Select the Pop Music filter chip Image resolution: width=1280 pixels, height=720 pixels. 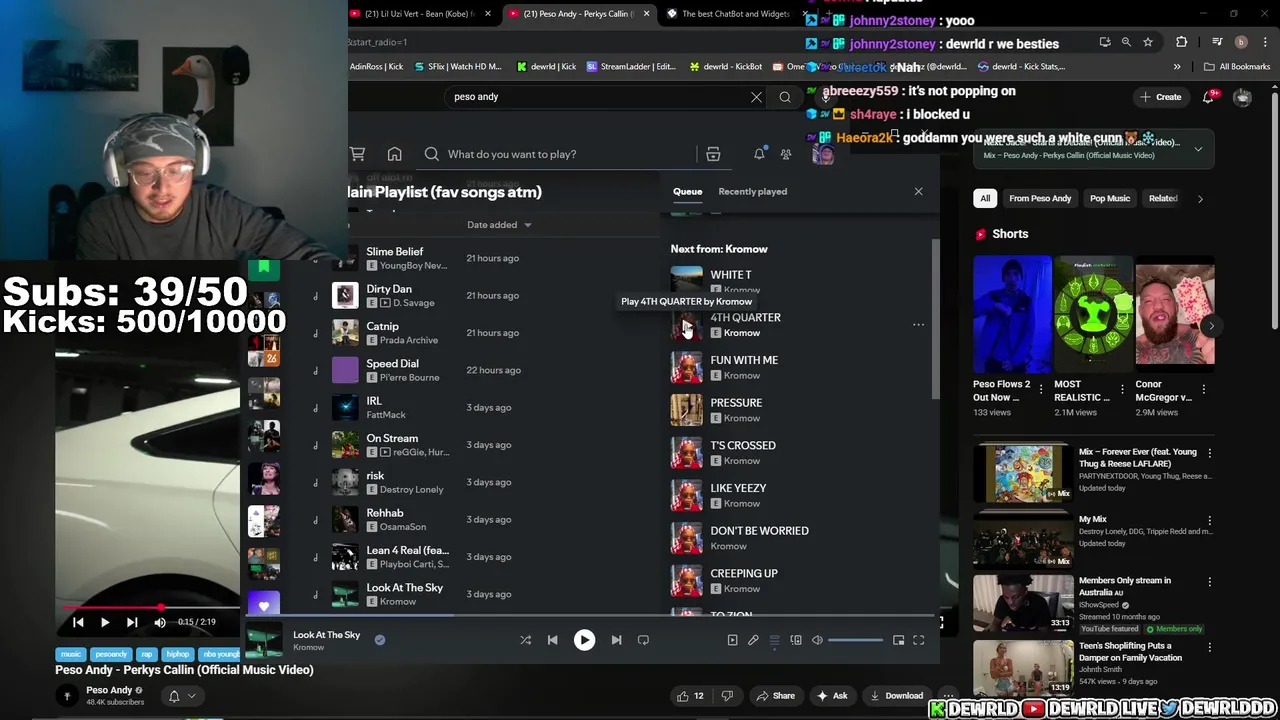tap(1109, 198)
